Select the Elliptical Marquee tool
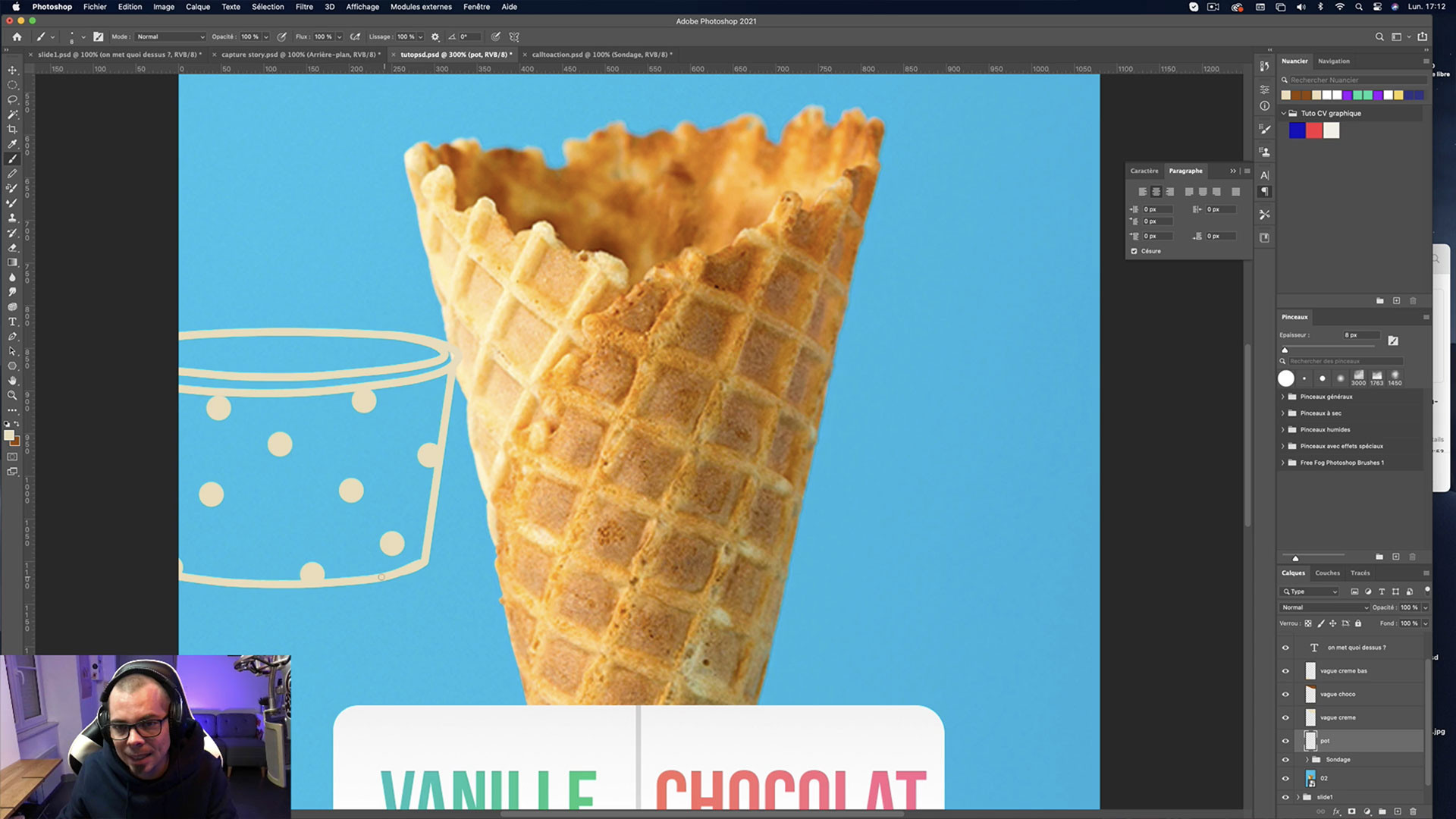 pos(12,85)
